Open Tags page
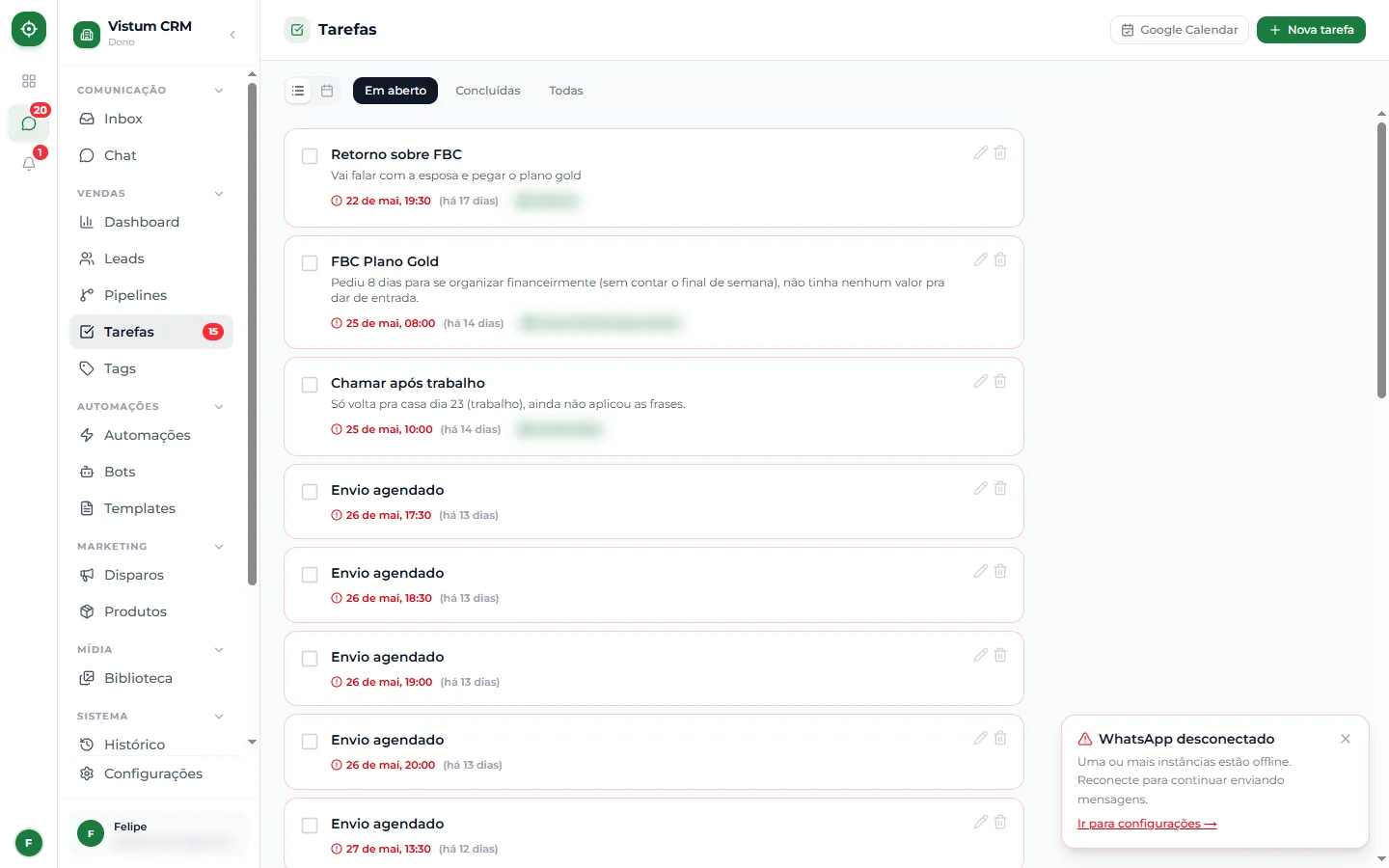The height and width of the screenshot is (868, 1389). click(151, 368)
